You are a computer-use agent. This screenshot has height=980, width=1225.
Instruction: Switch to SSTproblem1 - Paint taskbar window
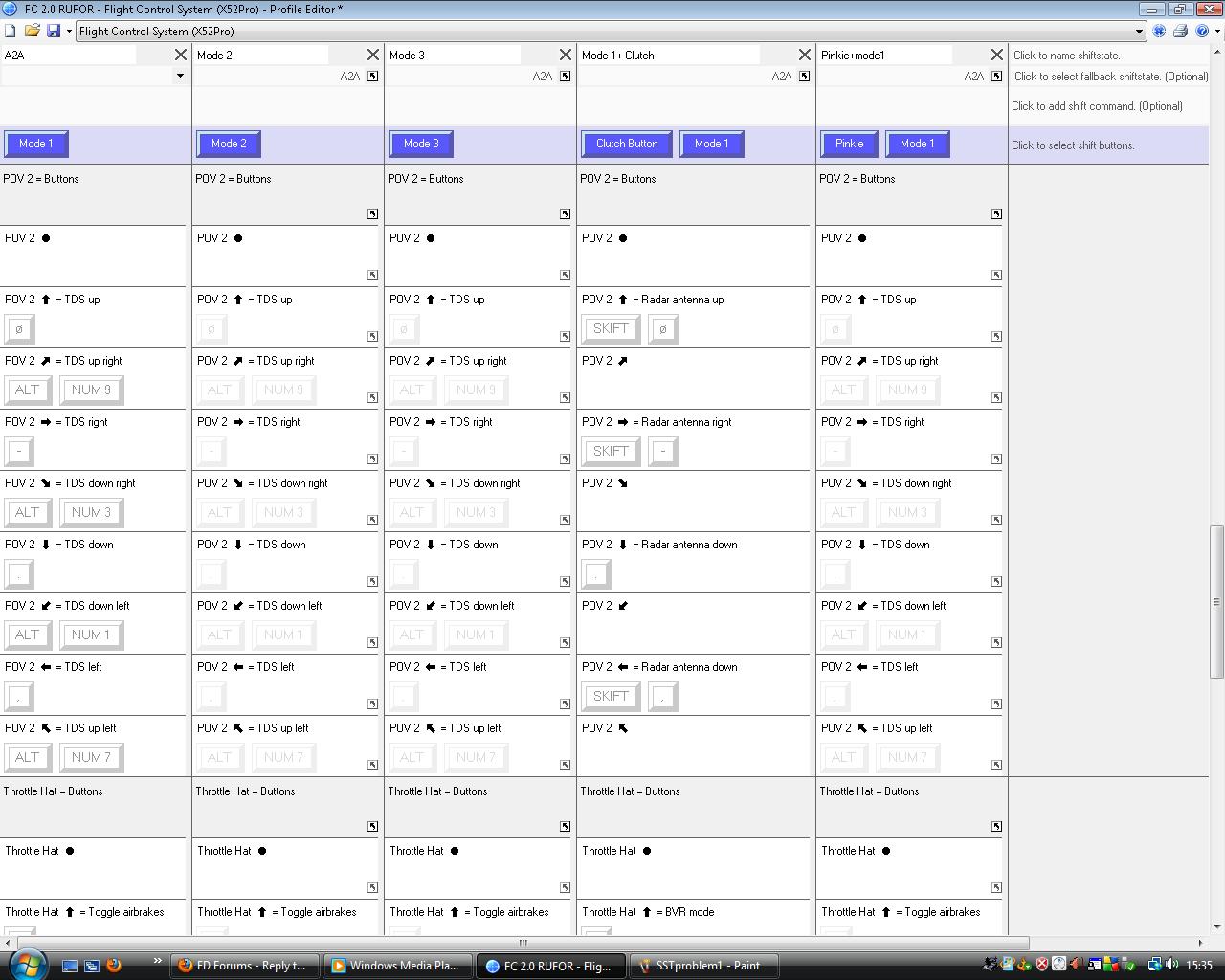(705, 966)
